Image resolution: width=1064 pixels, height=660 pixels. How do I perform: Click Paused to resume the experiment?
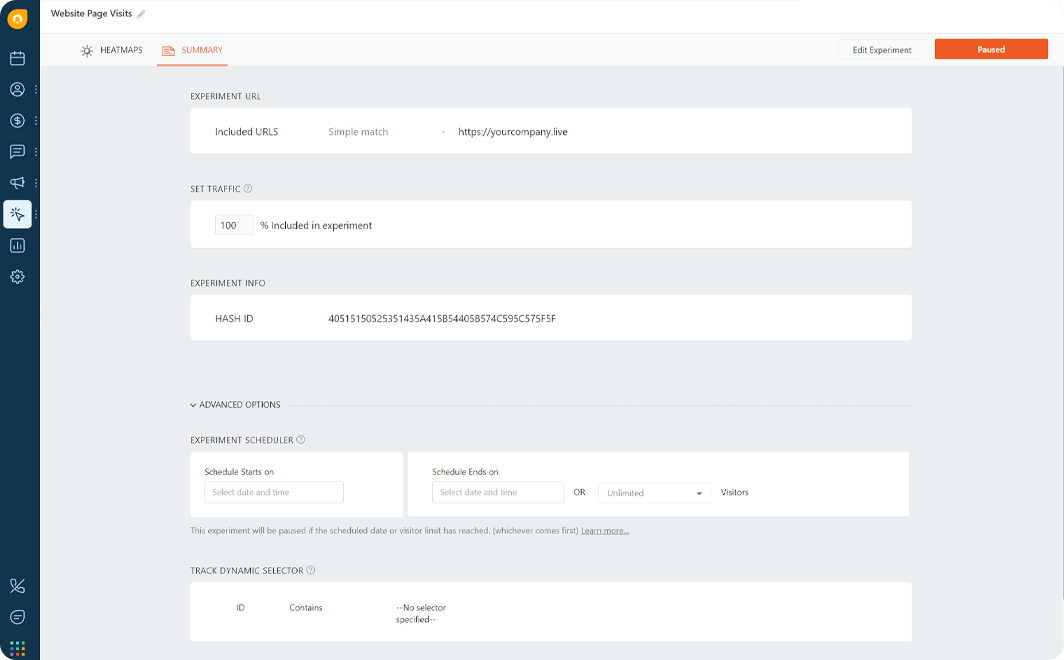click(x=991, y=48)
